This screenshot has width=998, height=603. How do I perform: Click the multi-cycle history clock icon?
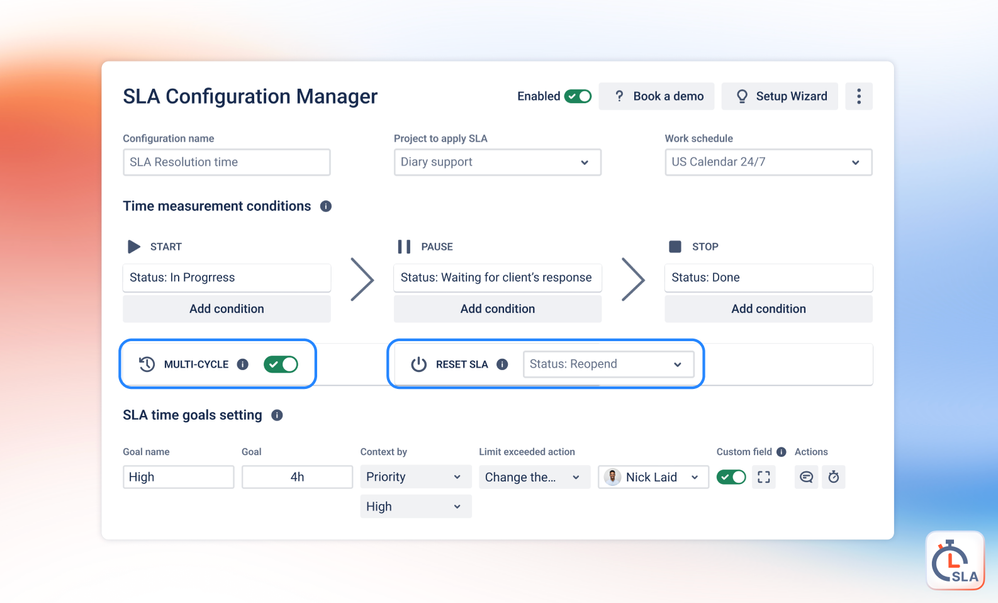point(147,364)
